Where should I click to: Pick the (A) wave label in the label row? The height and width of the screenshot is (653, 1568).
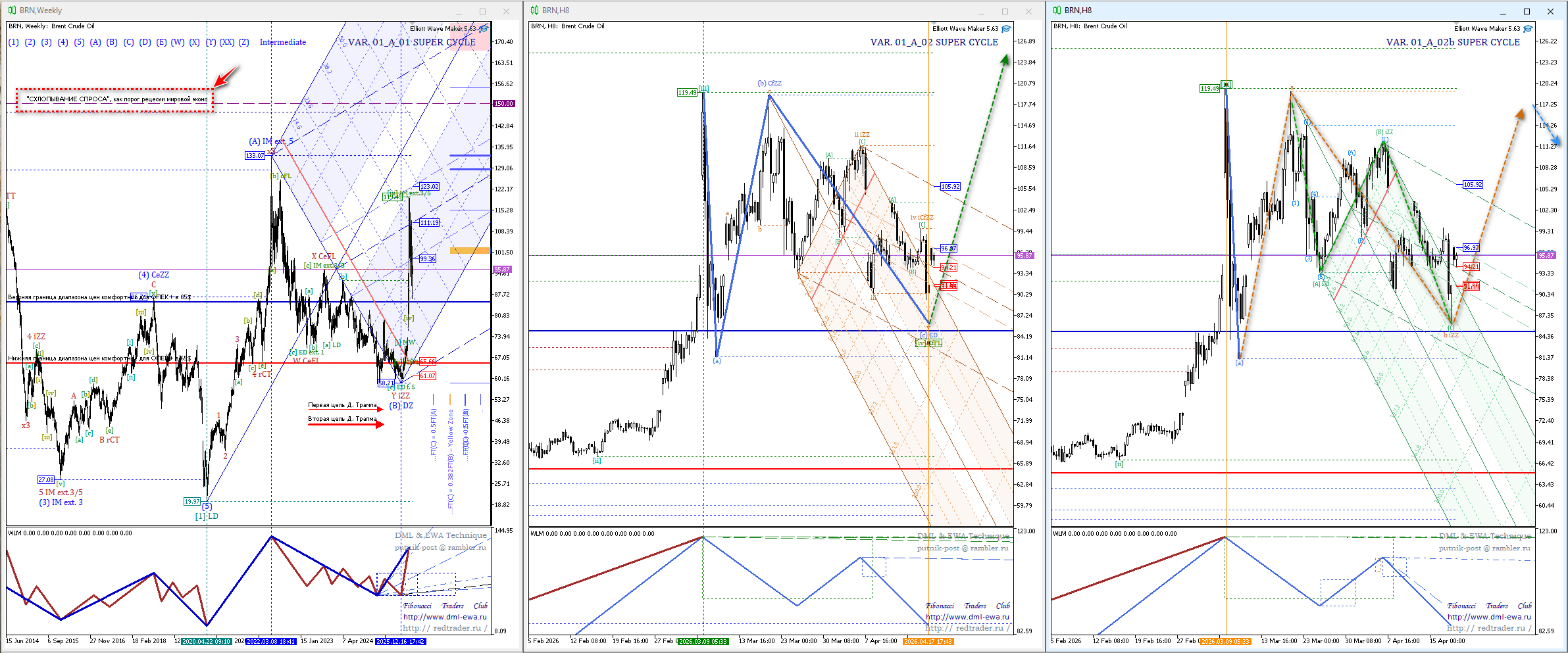[x=95, y=42]
